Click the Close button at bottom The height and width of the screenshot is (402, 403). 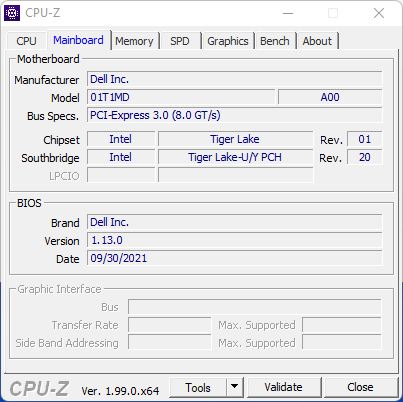pos(360,387)
